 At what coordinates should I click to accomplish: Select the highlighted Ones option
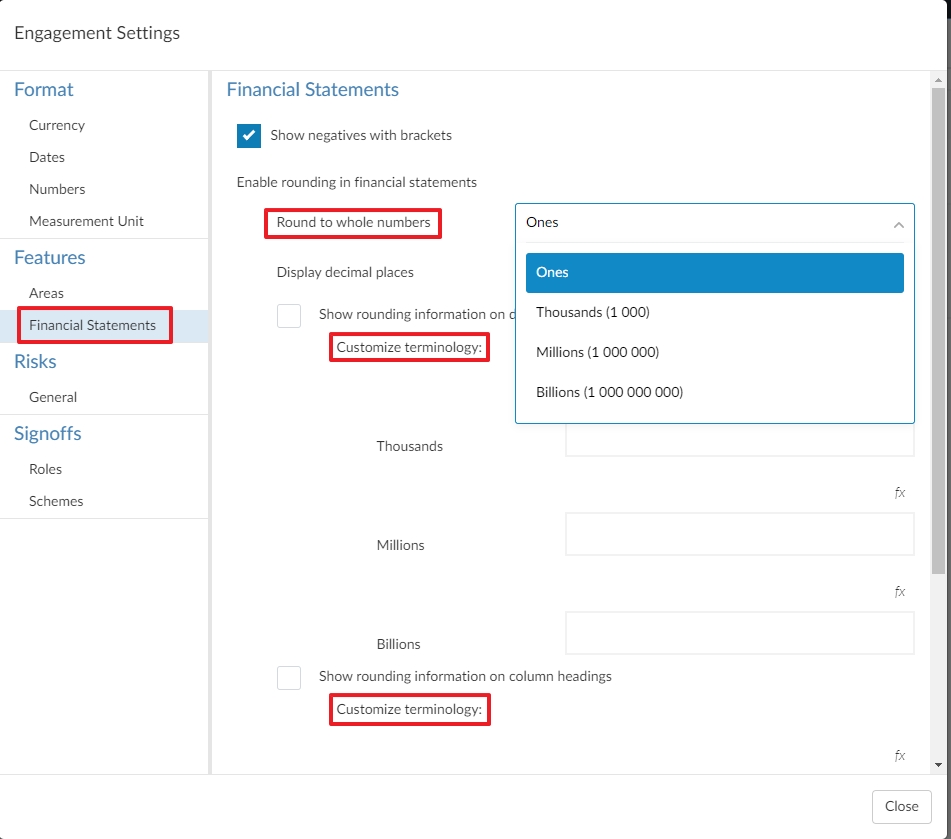pyautogui.click(x=714, y=273)
